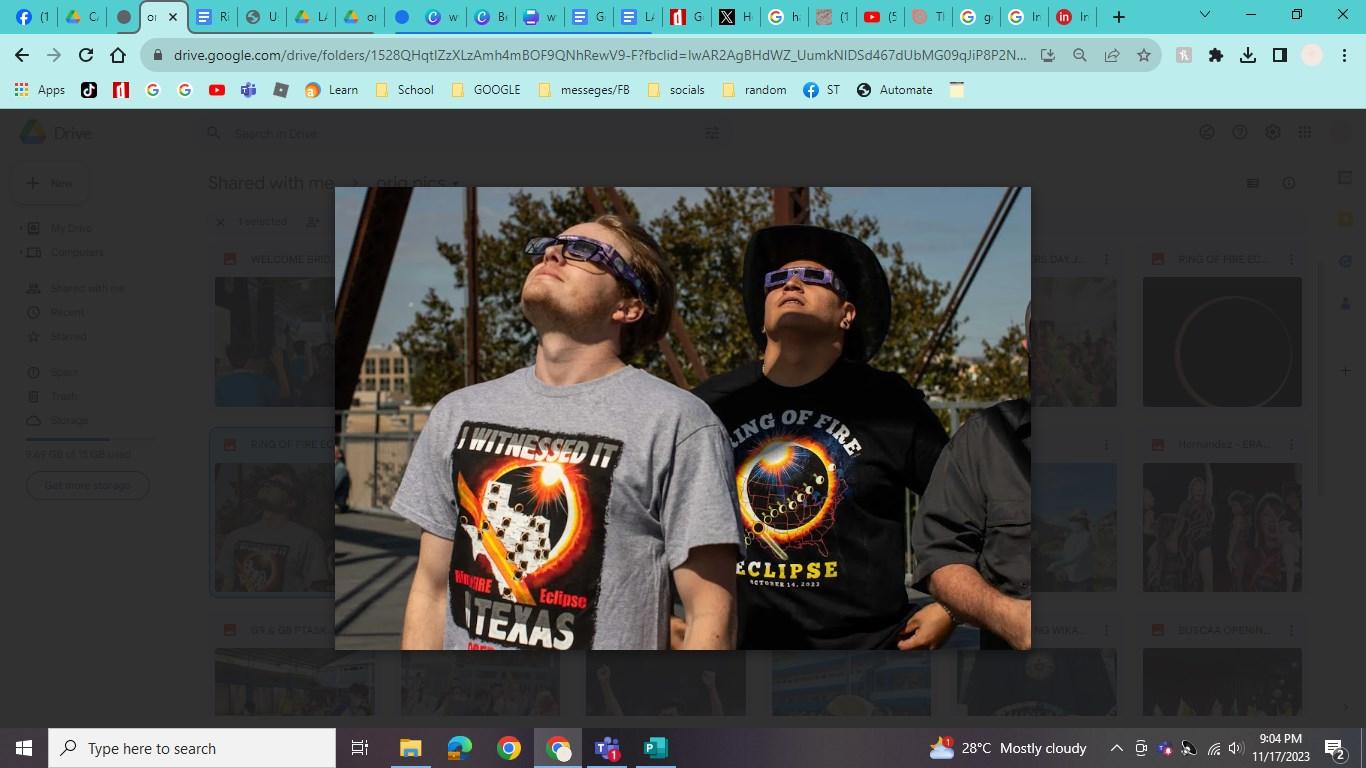Image resolution: width=1366 pixels, height=768 pixels.
Task: Open Drive settings gear
Action: (x=1273, y=133)
